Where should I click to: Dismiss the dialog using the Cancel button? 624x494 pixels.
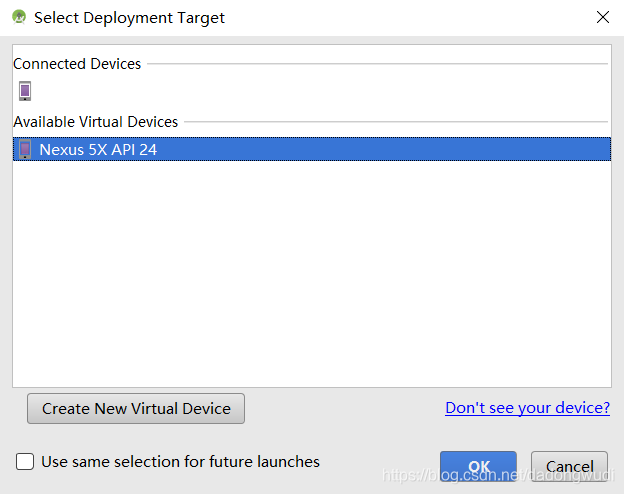pos(569,466)
